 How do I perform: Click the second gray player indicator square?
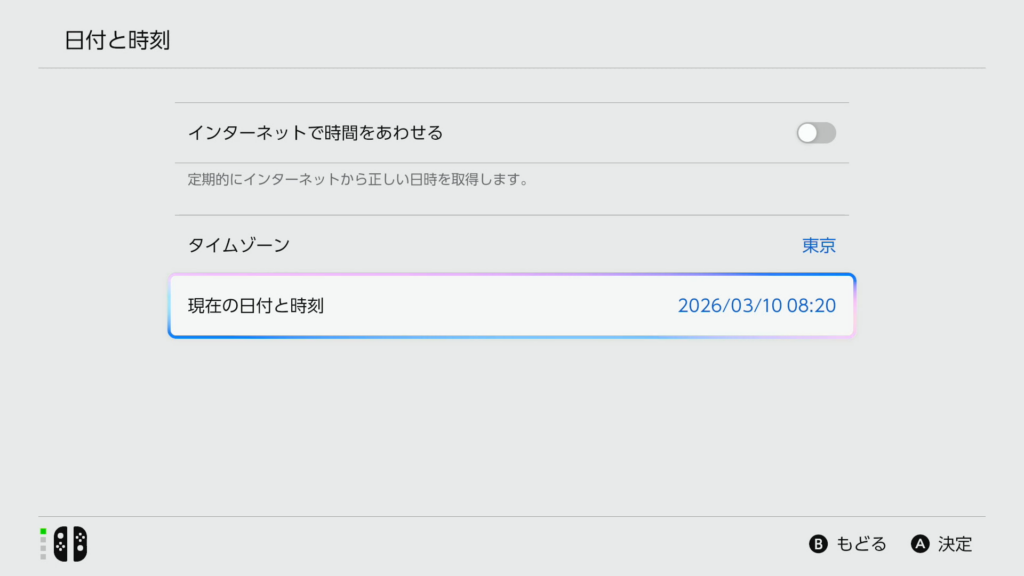43,539
